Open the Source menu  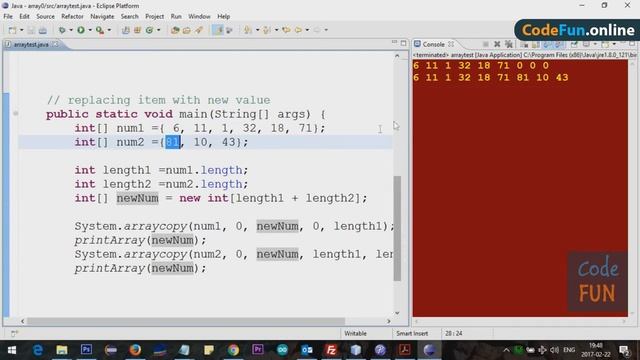click(45, 16)
